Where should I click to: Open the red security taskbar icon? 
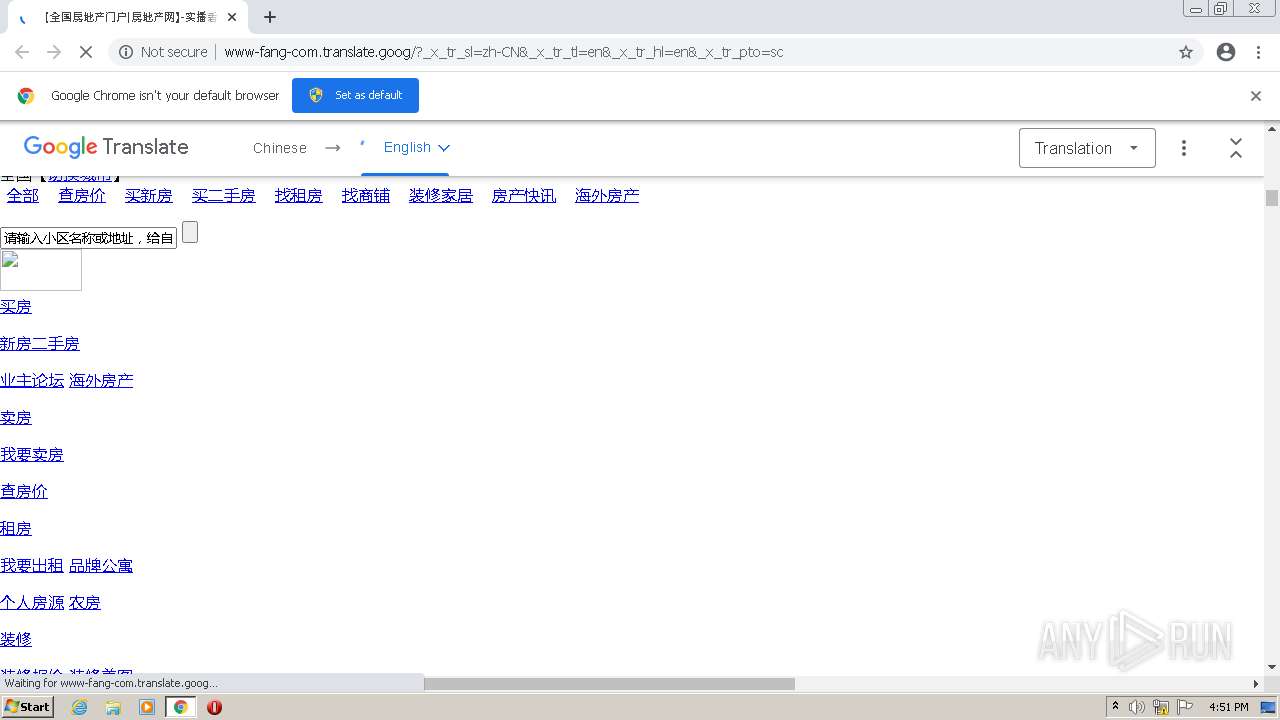tap(214, 707)
